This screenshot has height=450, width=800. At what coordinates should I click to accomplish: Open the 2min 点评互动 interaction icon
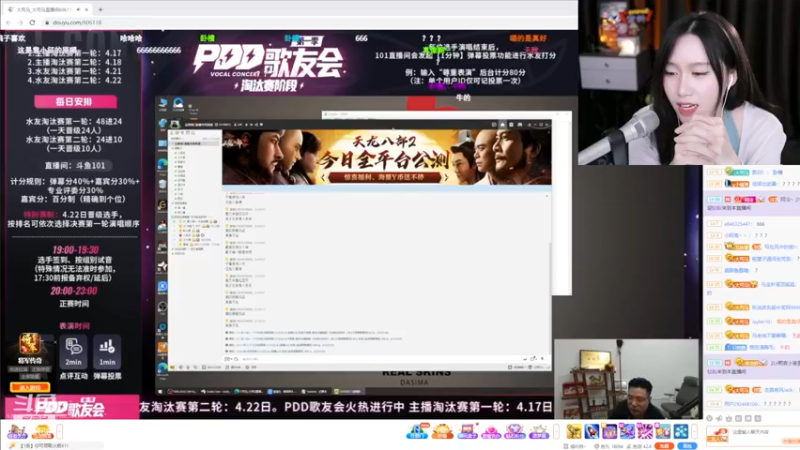[73, 352]
